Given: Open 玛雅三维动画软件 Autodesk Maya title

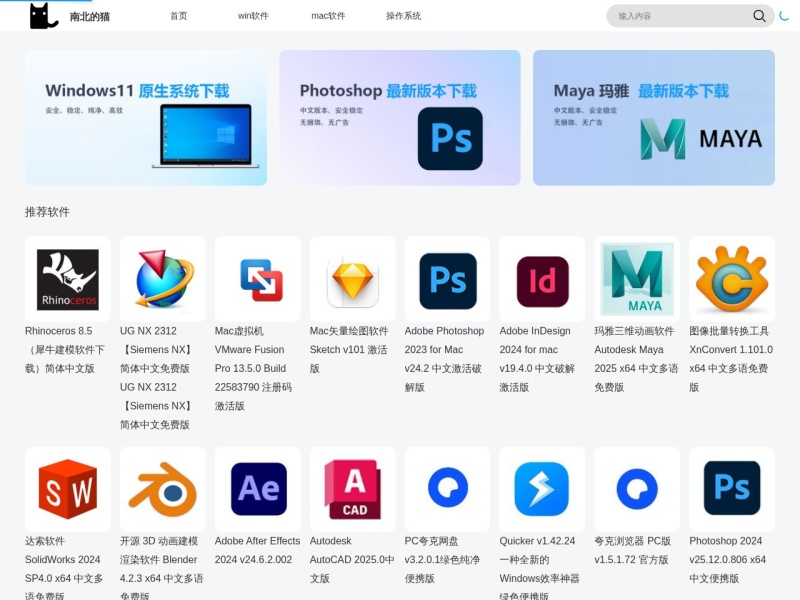Looking at the screenshot, I should [x=636, y=359].
